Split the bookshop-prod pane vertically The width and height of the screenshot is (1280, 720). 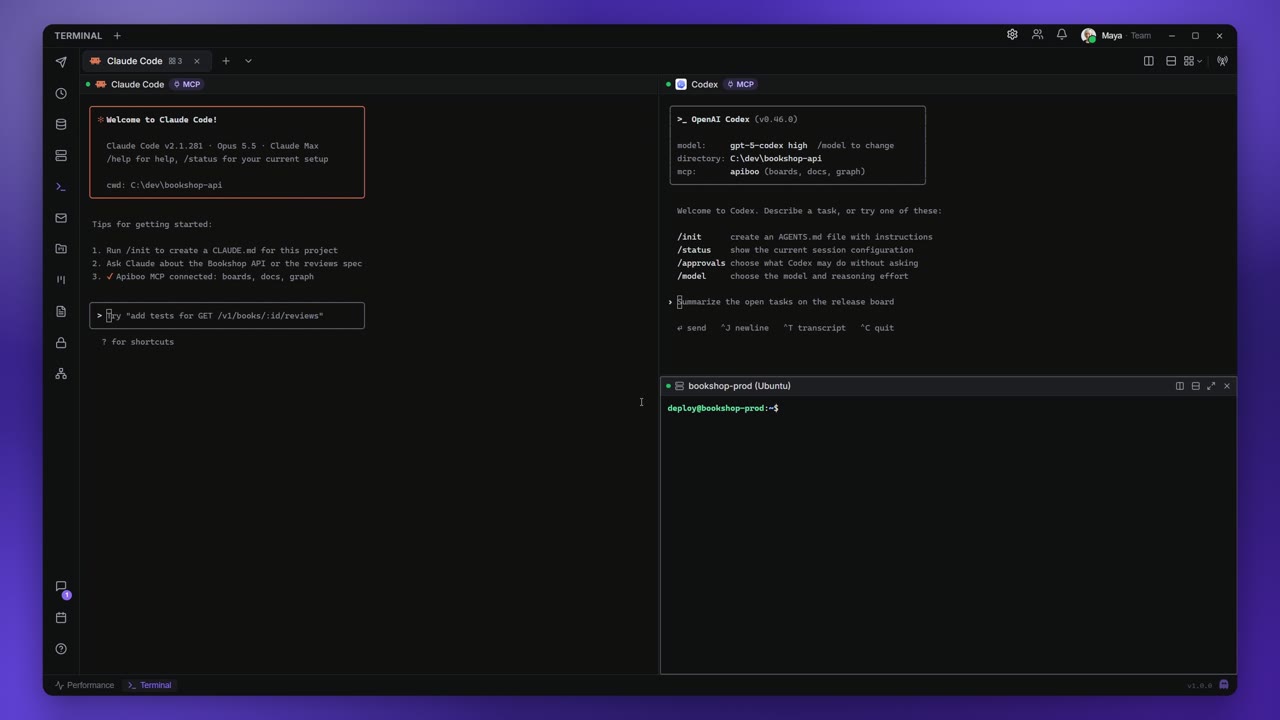click(1180, 386)
